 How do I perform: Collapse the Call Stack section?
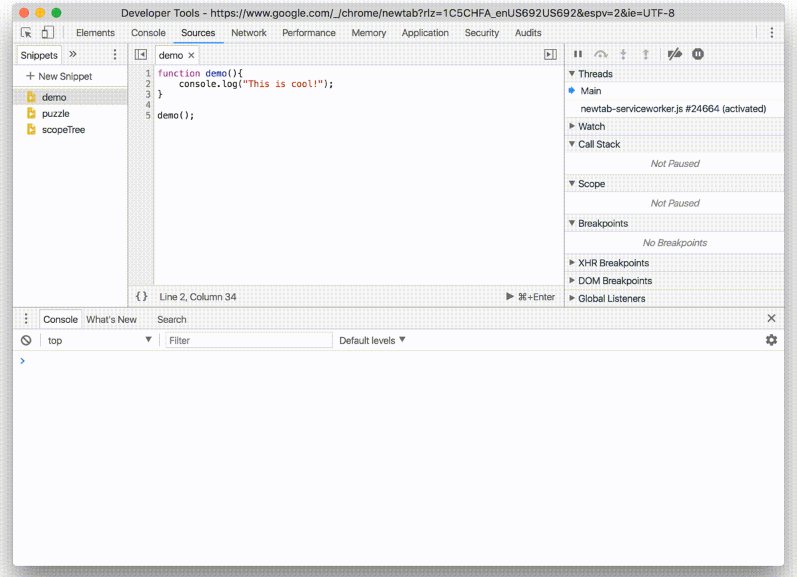[x=572, y=144]
